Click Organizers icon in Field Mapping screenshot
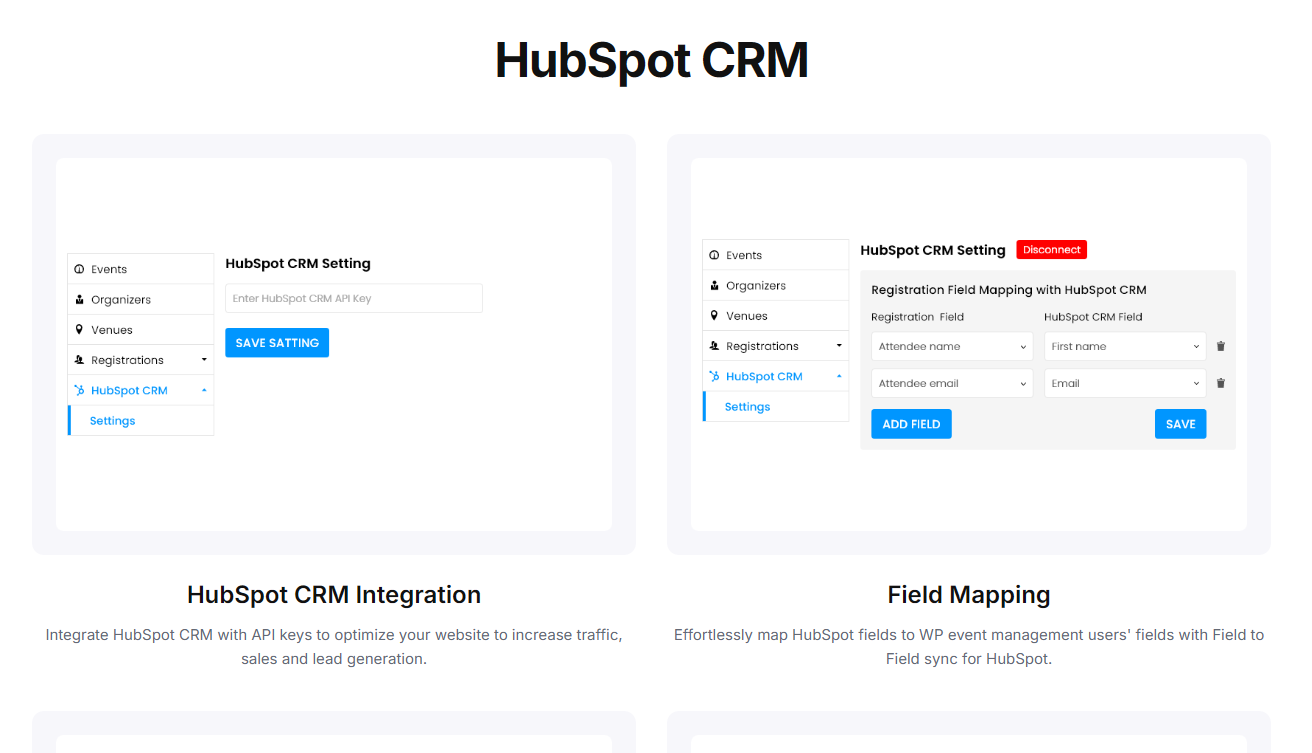The image size is (1312, 753). click(714, 285)
